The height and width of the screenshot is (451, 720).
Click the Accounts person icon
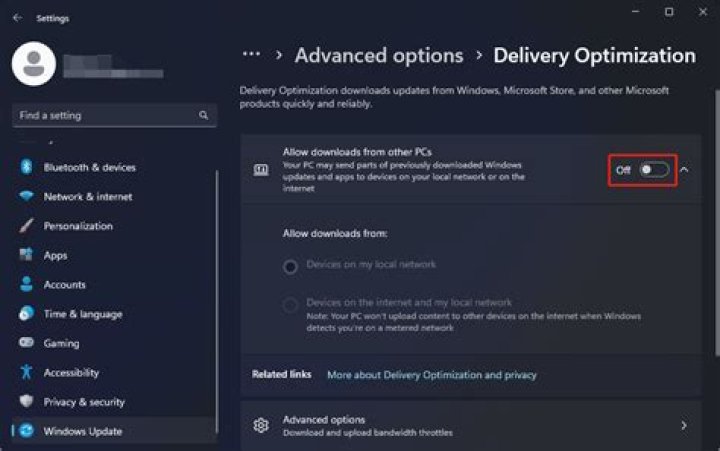coord(26,285)
